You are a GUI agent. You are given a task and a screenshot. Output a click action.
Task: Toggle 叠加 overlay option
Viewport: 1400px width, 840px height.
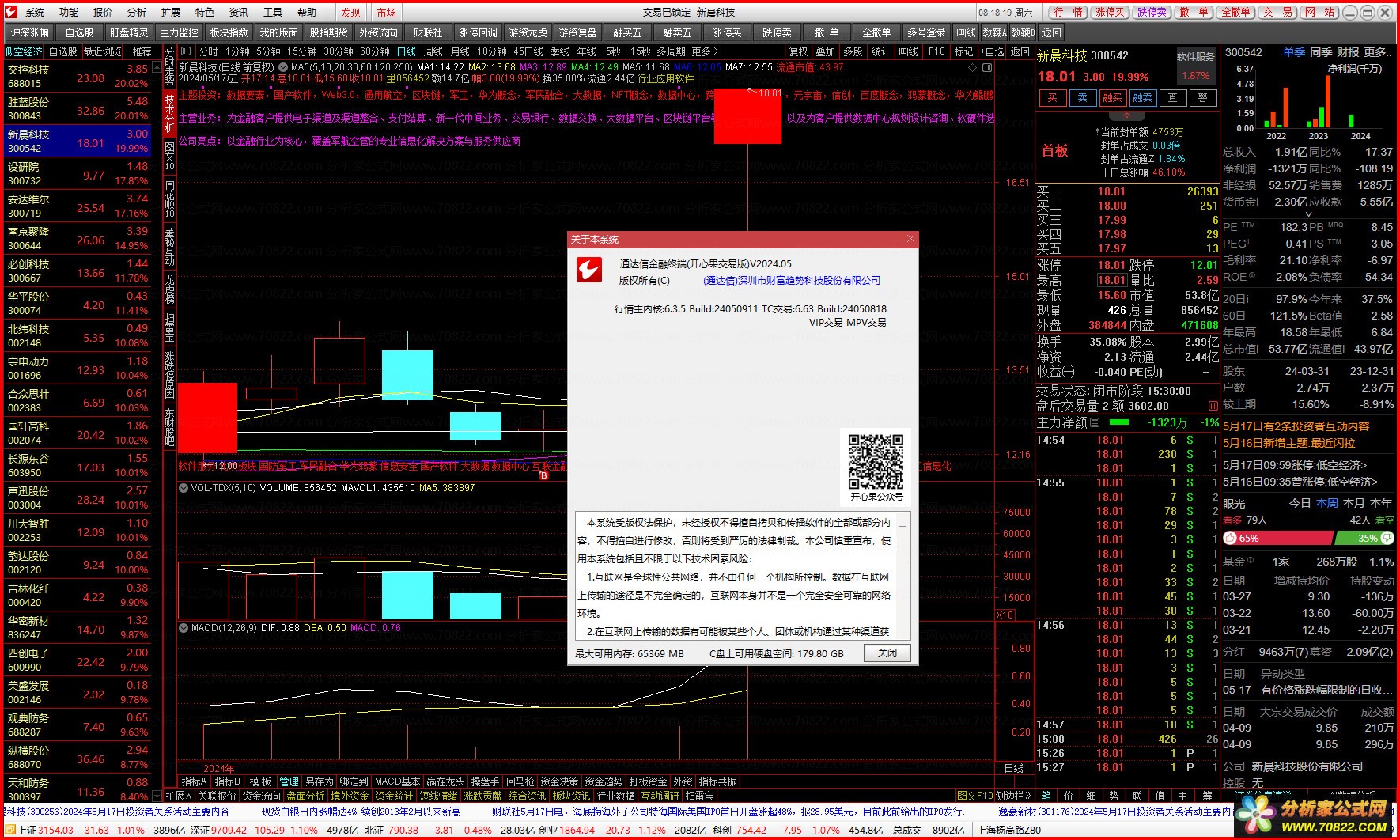825,51
